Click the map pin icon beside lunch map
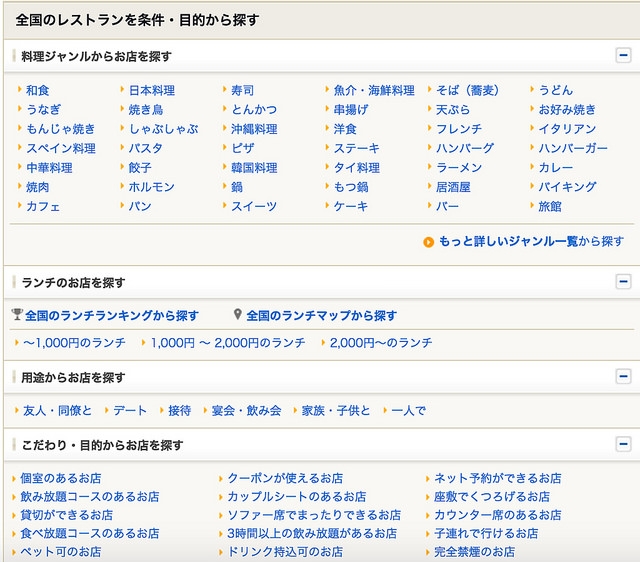Viewport: 640px width, 562px height. 238,314
